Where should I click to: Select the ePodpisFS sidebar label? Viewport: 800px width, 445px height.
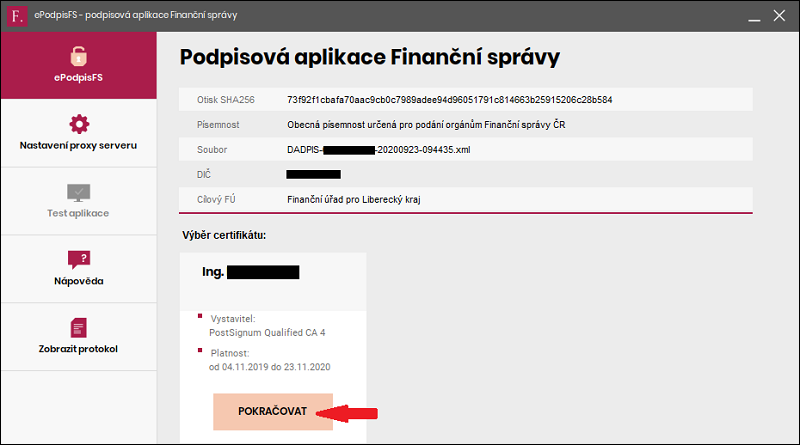tap(78, 78)
